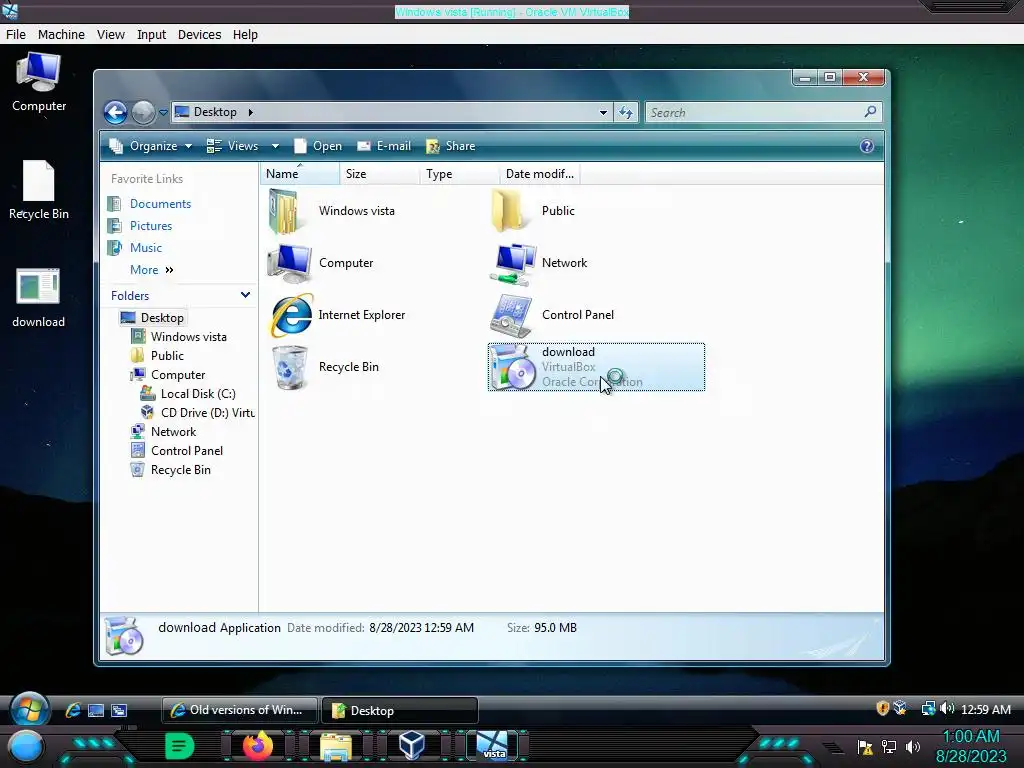Click guest volume speaker tray icon

click(x=947, y=709)
